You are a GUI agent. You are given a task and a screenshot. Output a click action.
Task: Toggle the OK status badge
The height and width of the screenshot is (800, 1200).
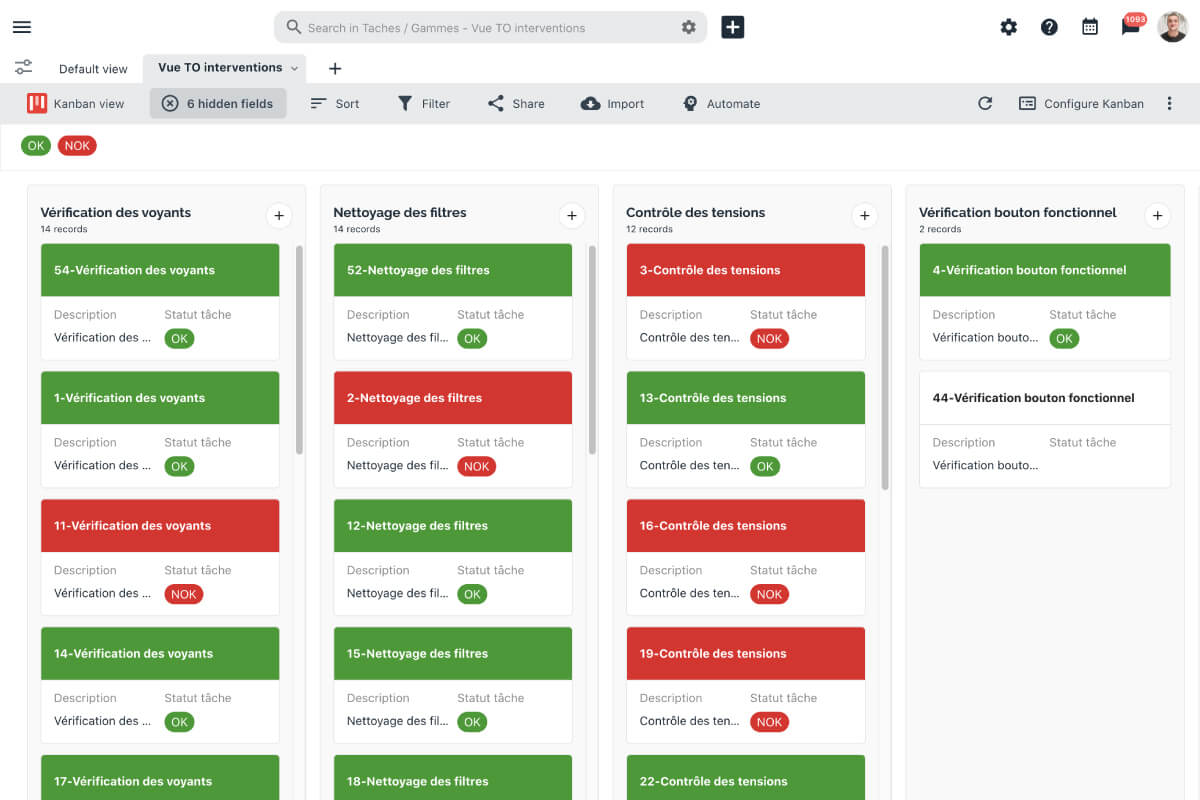[36, 145]
